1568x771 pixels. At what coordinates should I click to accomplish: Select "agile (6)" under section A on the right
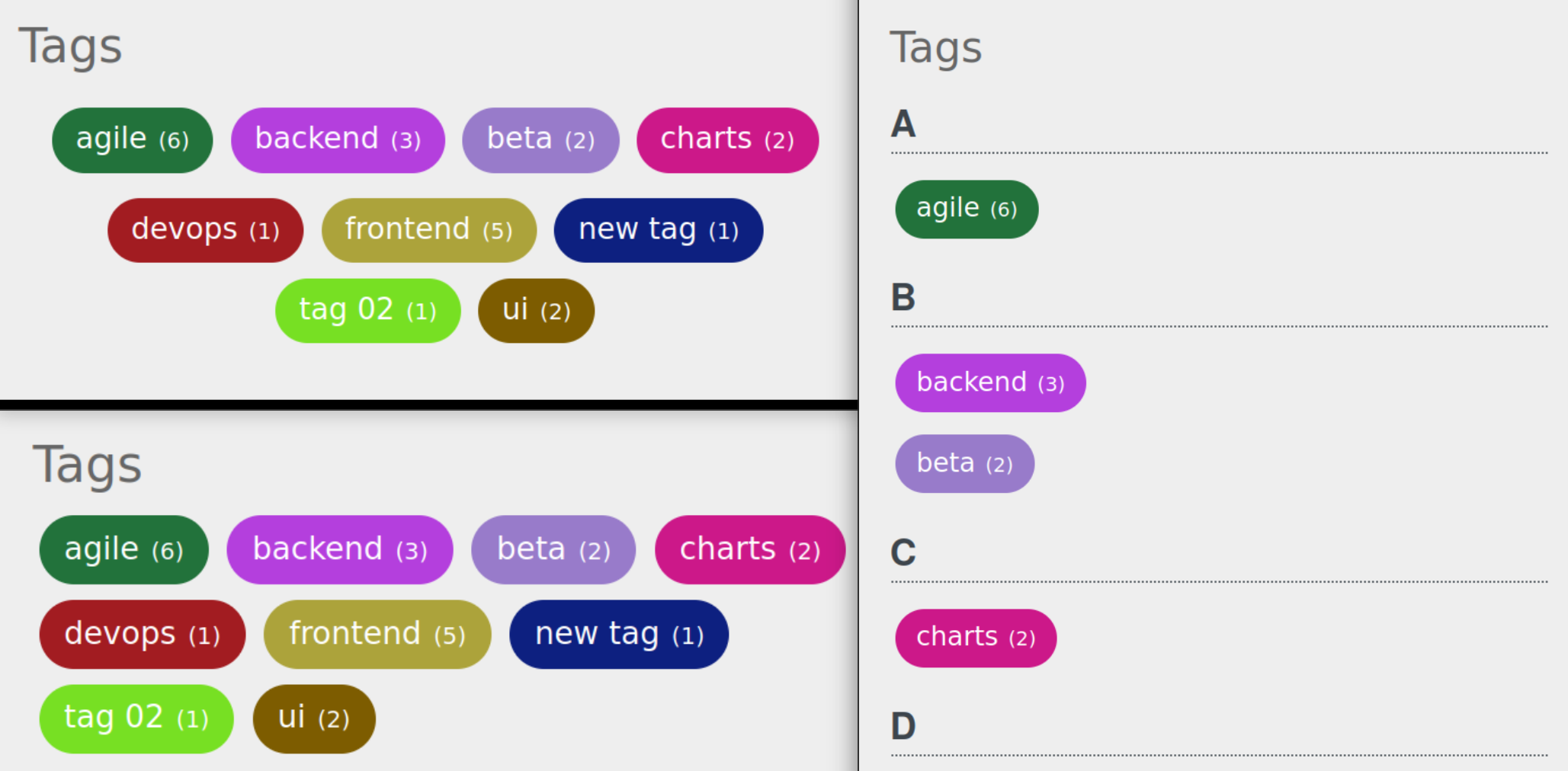pyautogui.click(x=966, y=208)
